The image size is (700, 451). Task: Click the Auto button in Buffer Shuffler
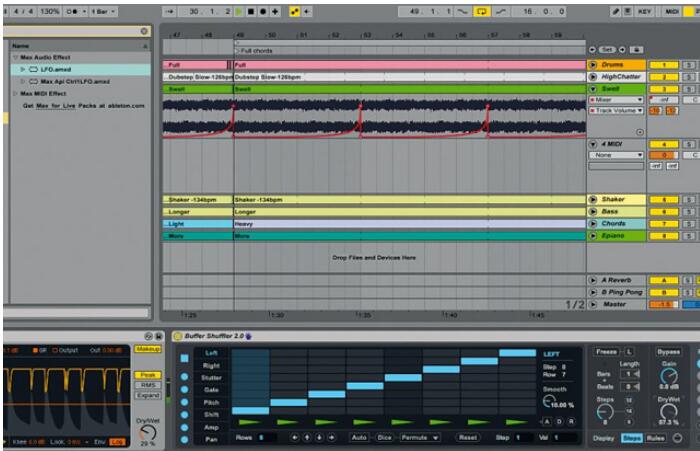tap(359, 438)
